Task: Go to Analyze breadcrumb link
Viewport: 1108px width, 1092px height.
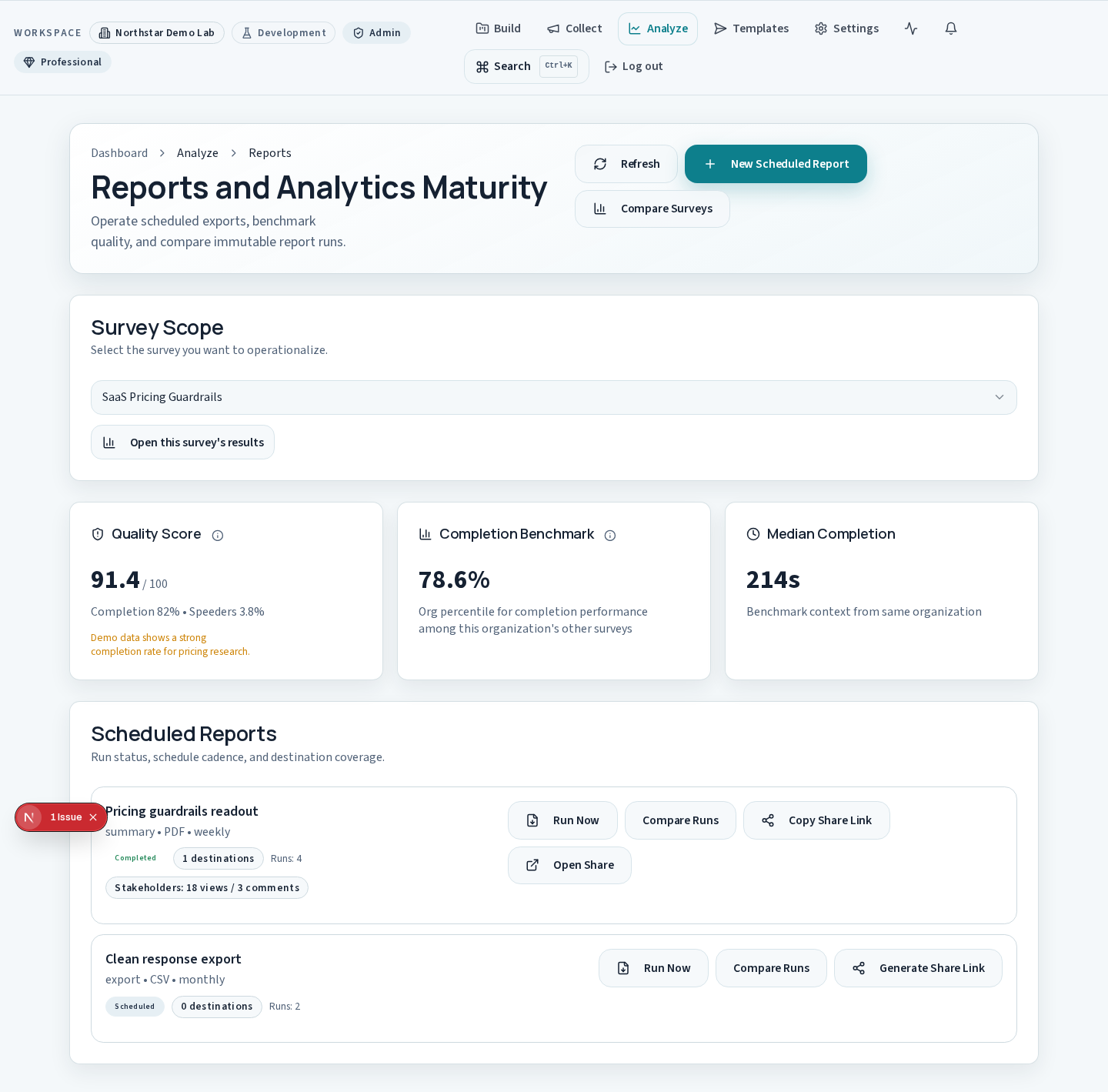Action: click(x=198, y=153)
